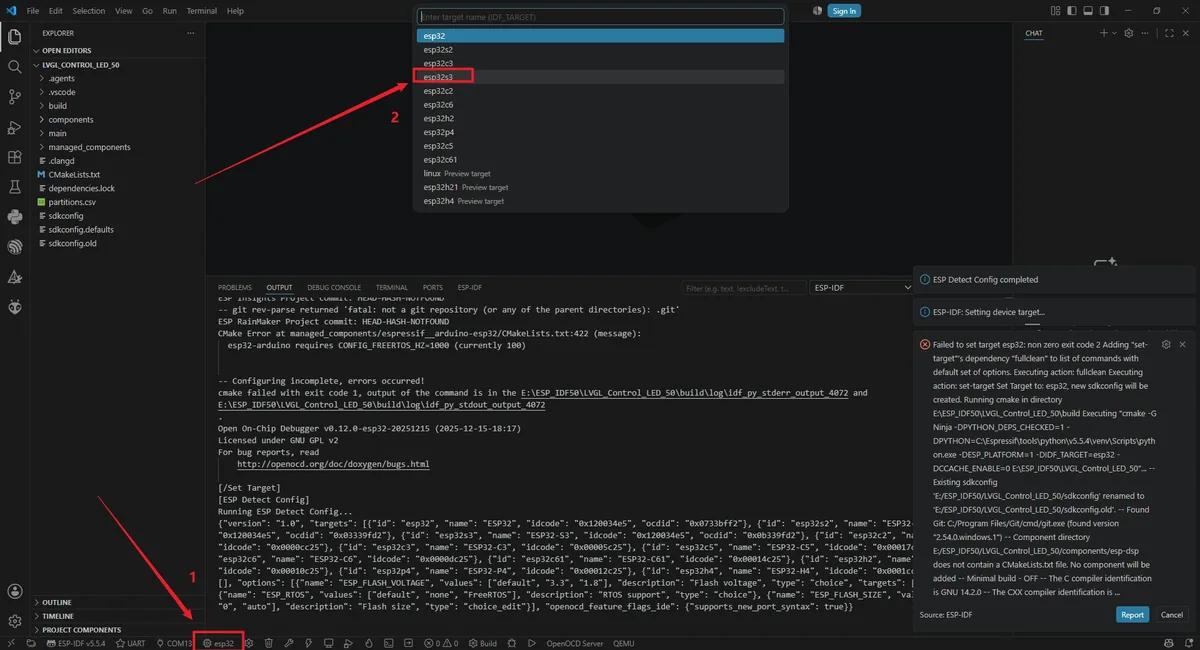Screen dimensions: 1200x650
Task: Select the COM13 serial port in status bar
Action: pos(172,643)
